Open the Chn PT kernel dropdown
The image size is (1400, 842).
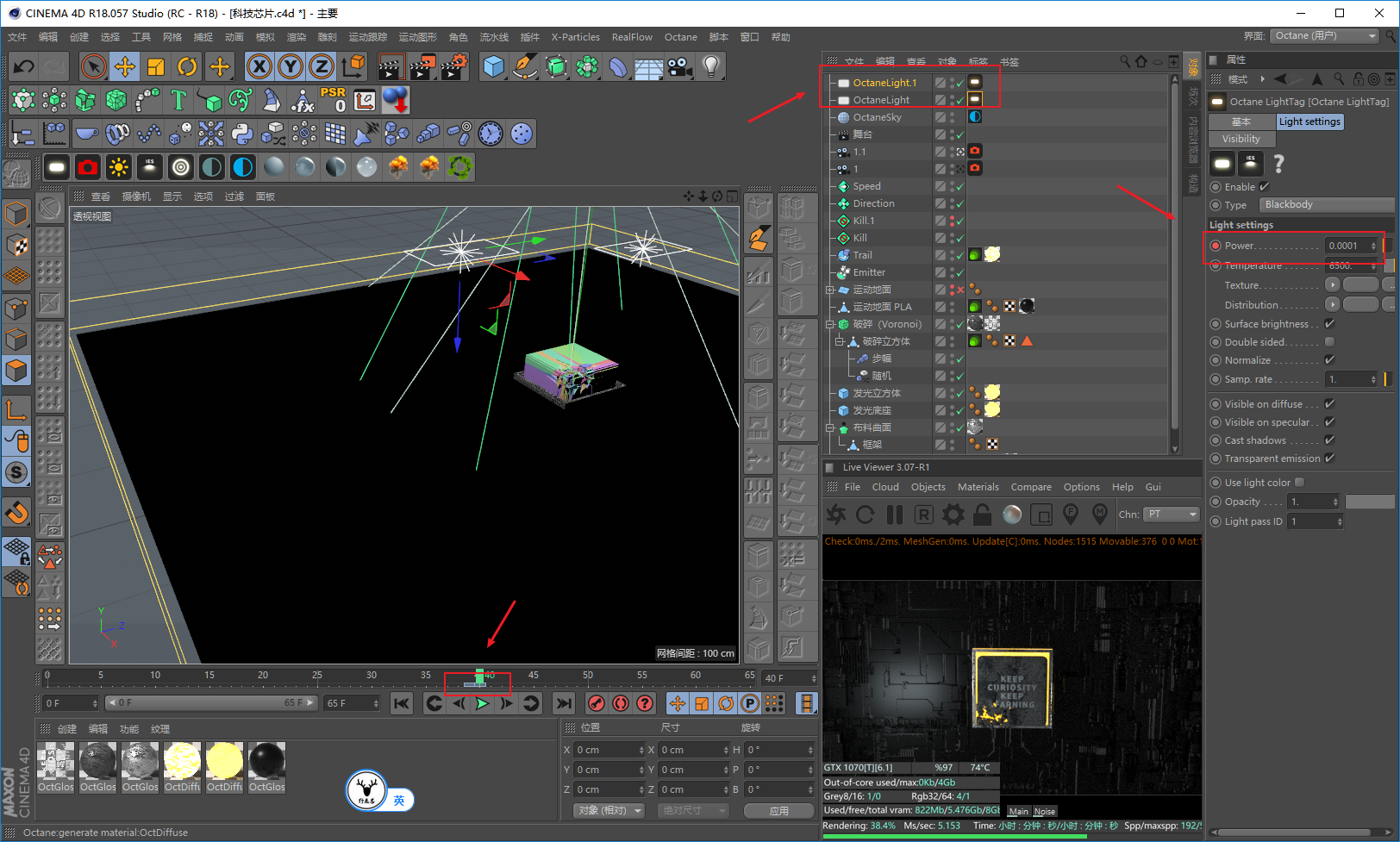point(1172,515)
